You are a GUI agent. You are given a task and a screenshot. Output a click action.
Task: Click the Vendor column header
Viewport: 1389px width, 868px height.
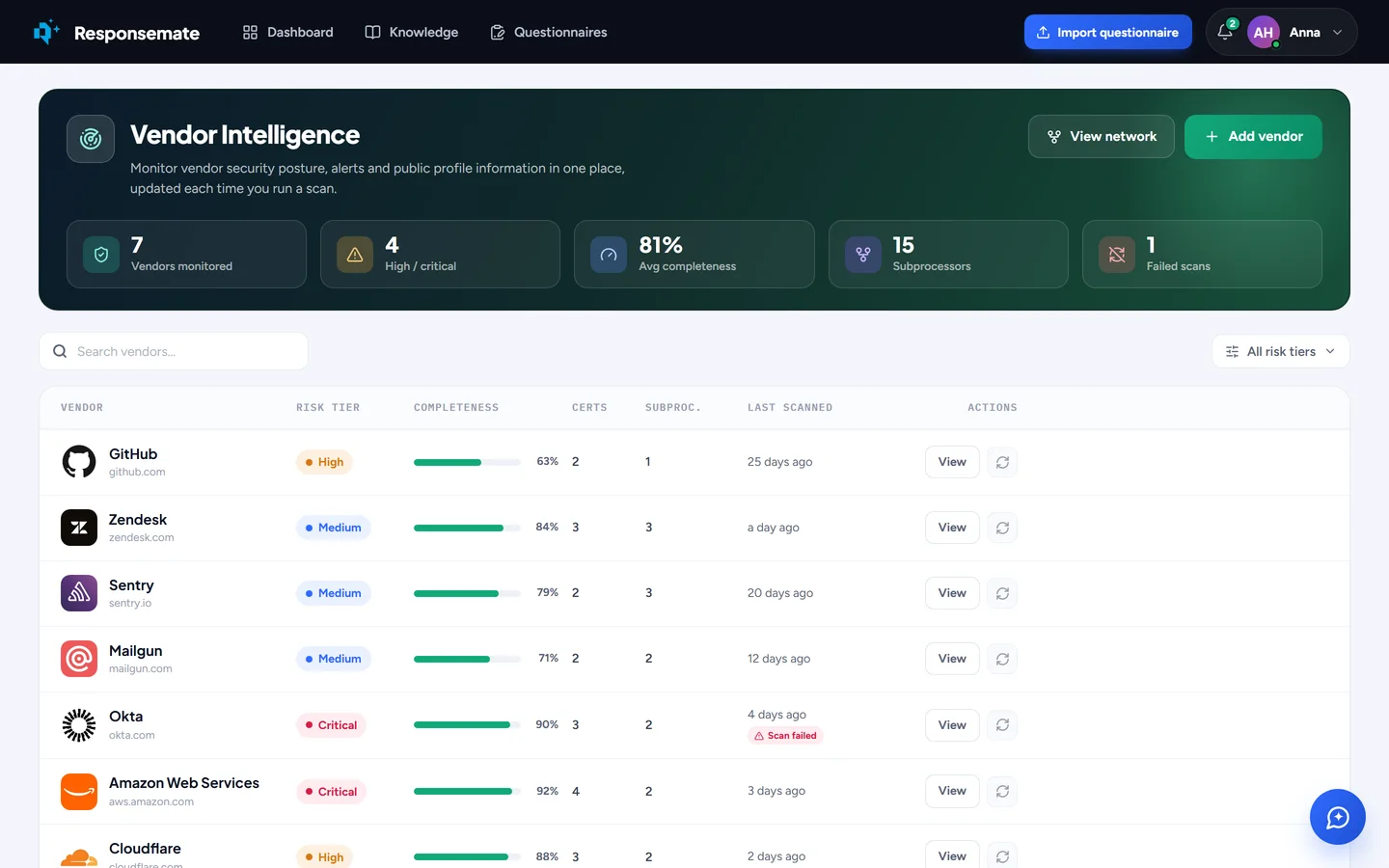[82, 408]
